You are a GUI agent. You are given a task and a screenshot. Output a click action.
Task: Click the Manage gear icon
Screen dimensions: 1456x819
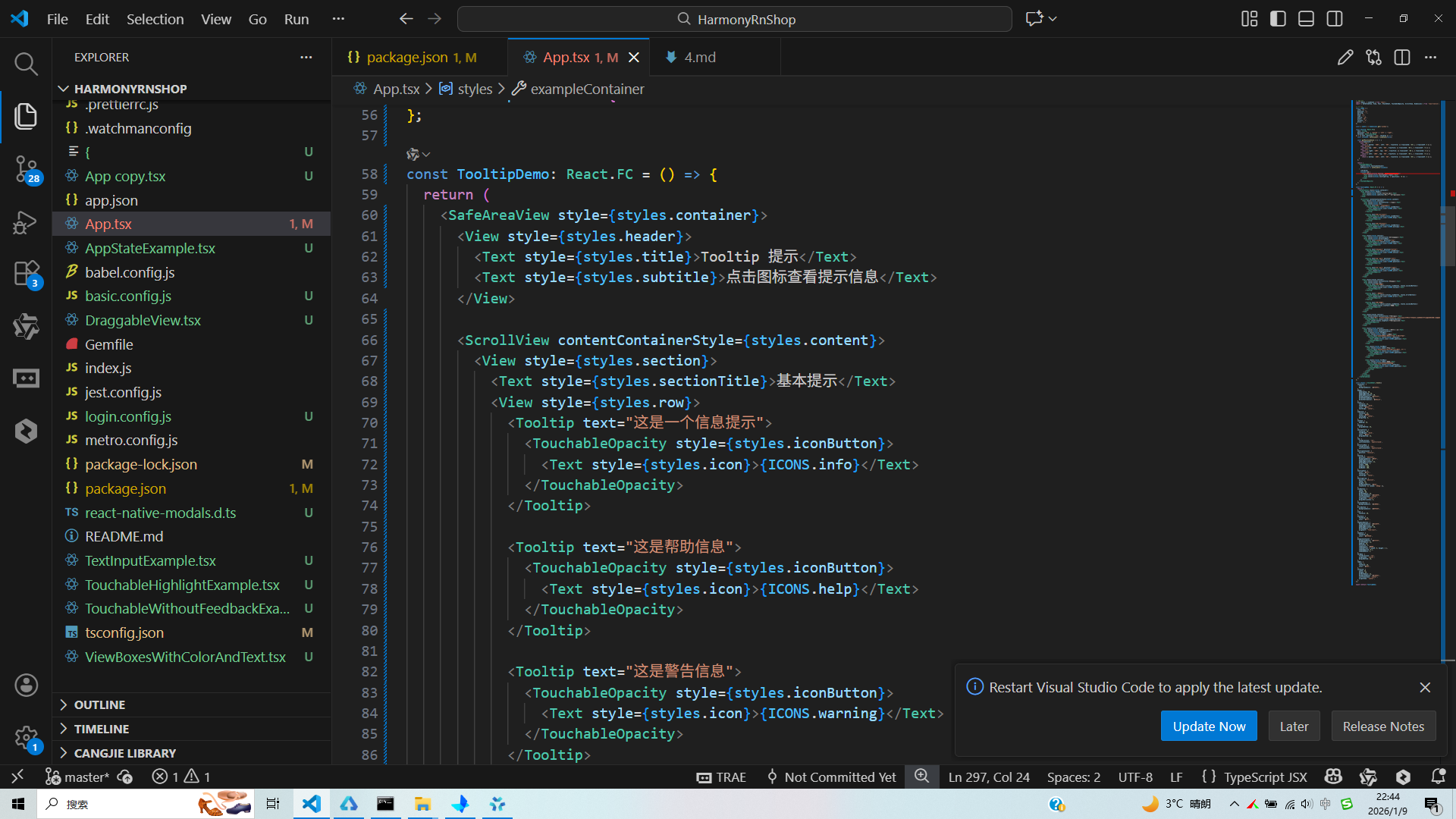tap(26, 737)
